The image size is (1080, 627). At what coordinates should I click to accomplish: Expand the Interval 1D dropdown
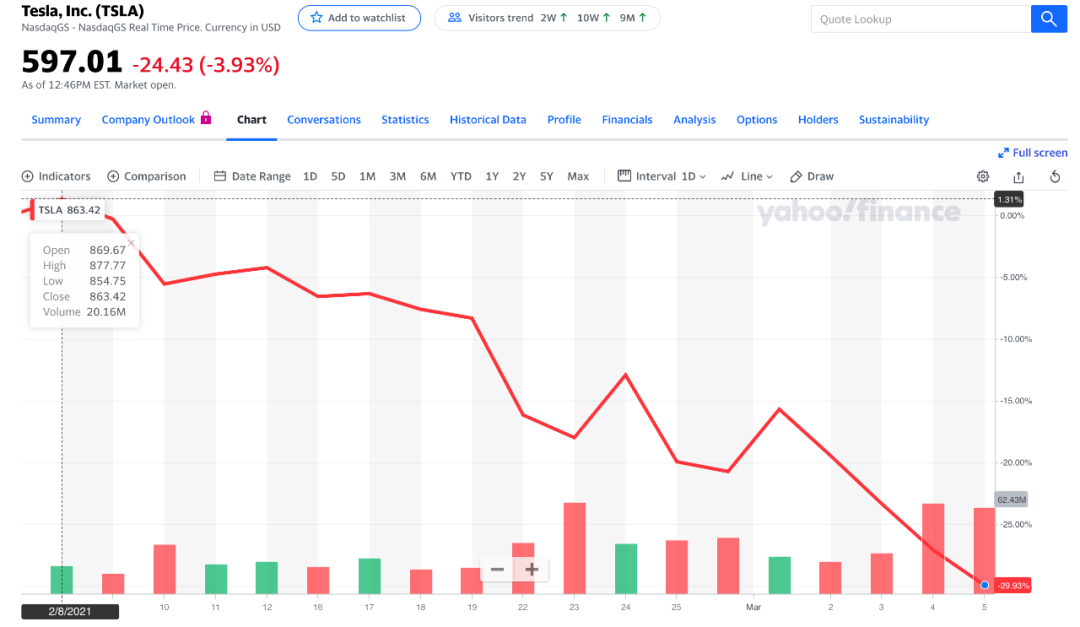point(662,176)
